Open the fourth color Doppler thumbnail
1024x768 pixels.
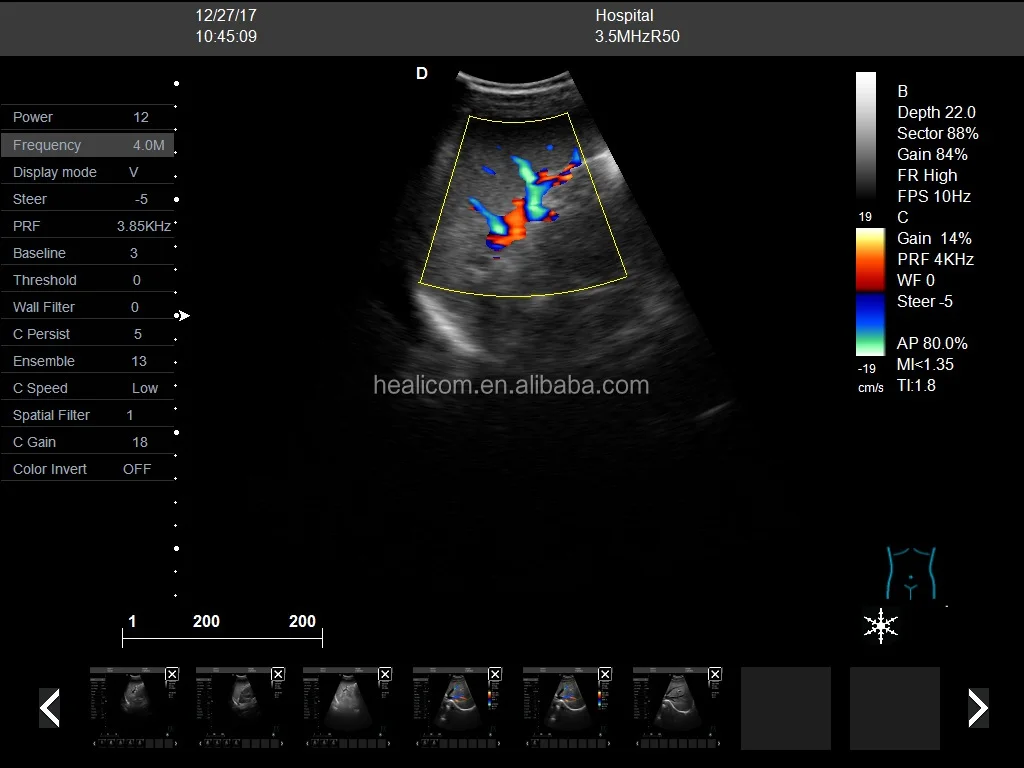457,708
